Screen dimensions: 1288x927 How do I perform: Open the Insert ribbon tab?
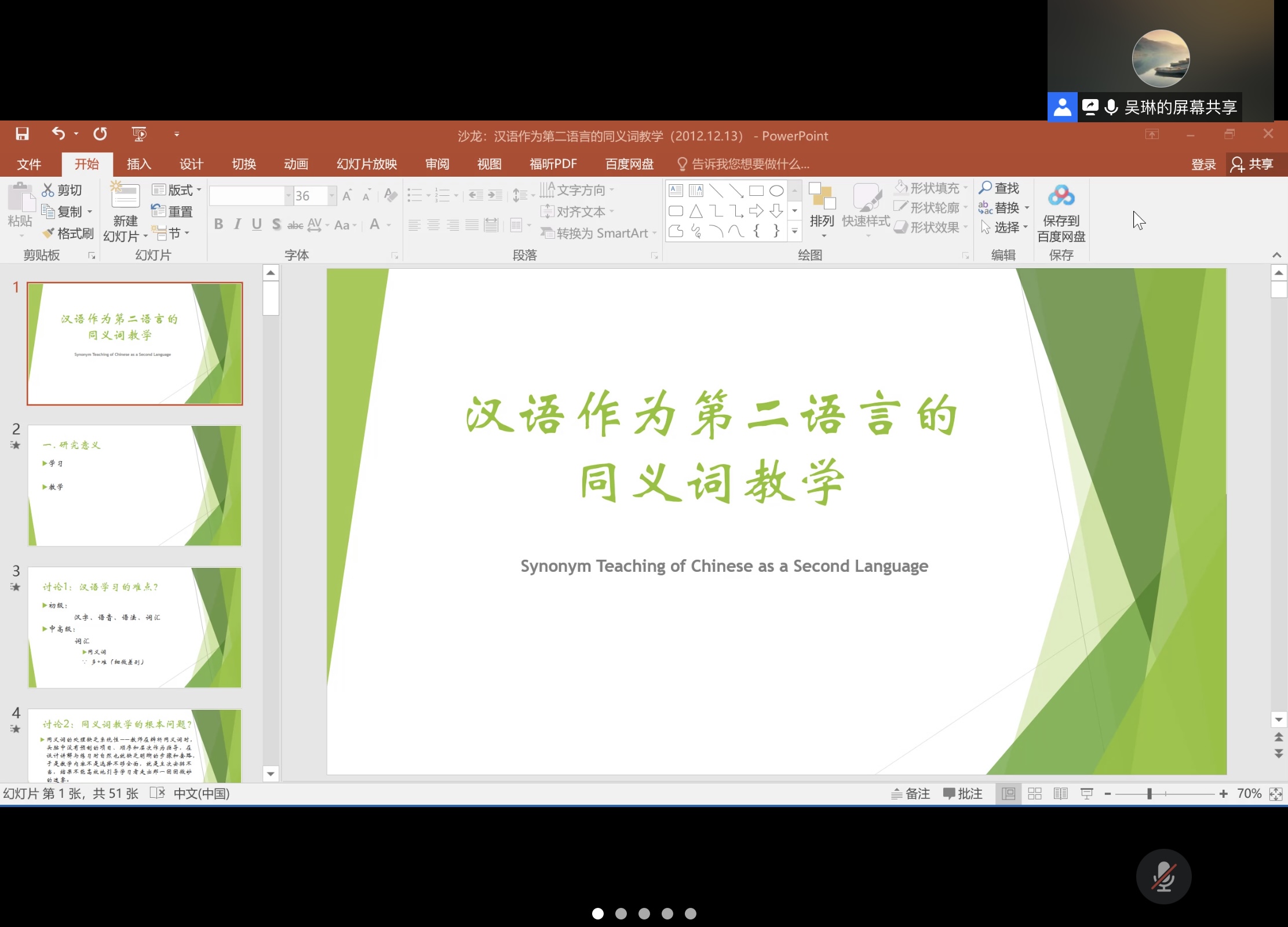click(x=138, y=164)
